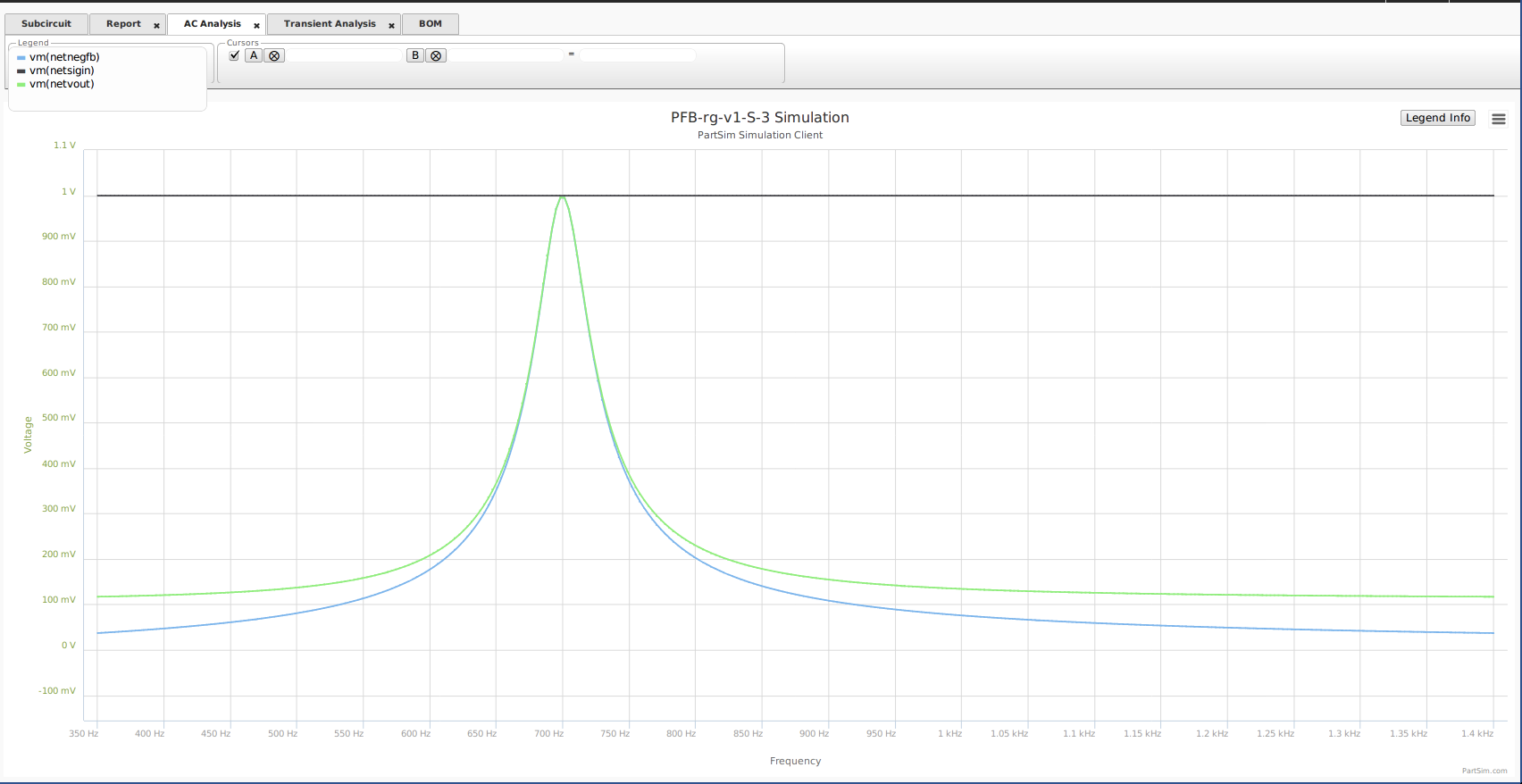Open the Report tab
Screen dimensions: 1522x784
(123, 24)
